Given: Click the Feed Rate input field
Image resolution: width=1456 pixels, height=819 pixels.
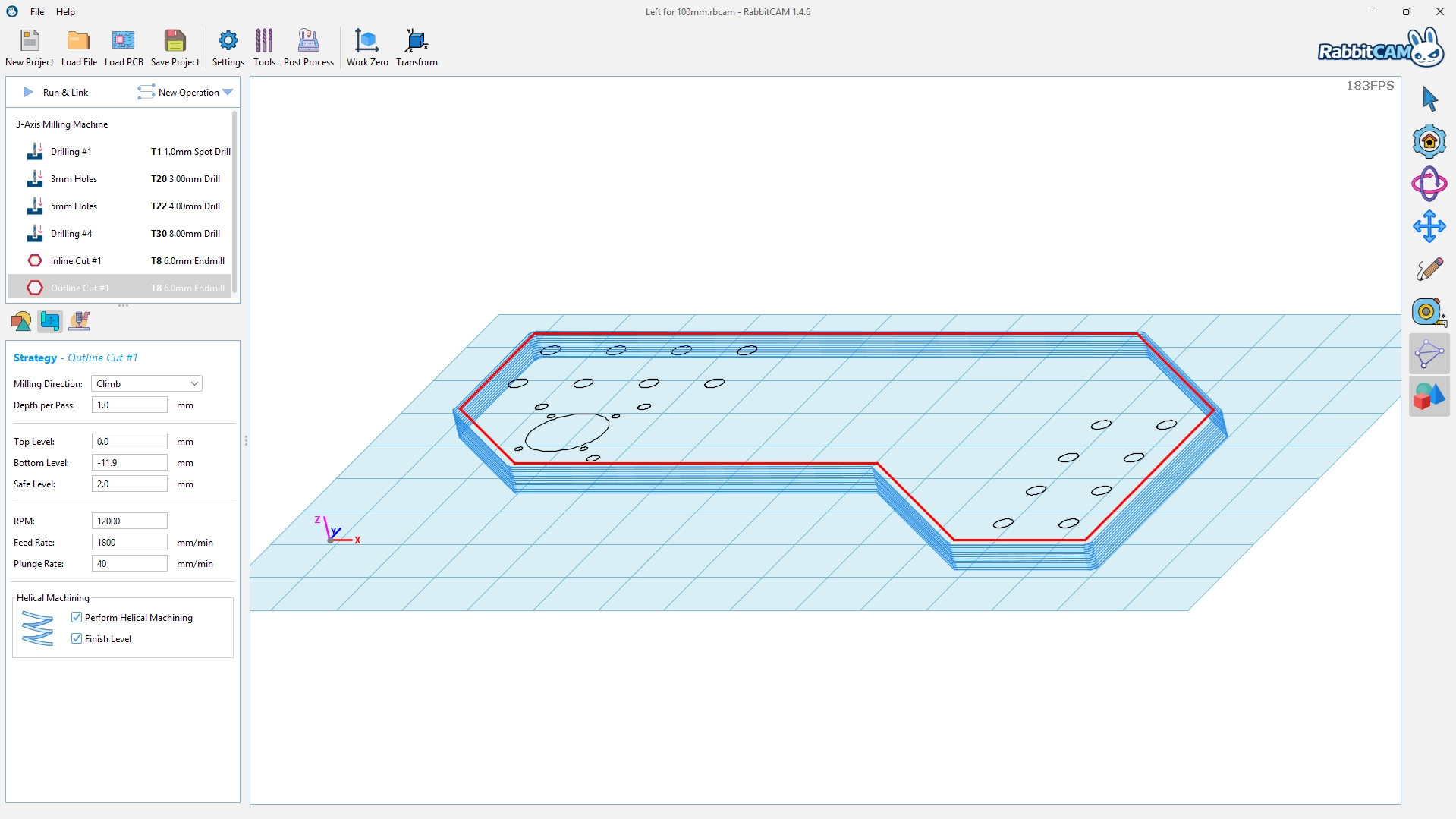Looking at the screenshot, I should [129, 543].
